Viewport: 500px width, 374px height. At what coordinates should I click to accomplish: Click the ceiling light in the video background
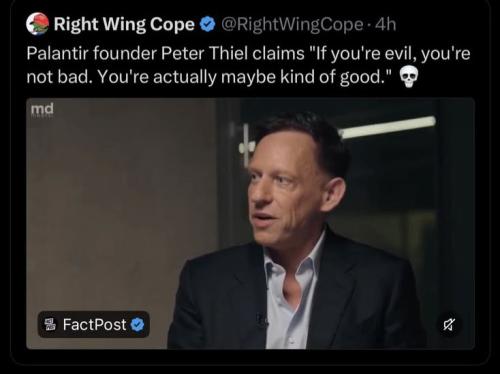(x=387, y=127)
